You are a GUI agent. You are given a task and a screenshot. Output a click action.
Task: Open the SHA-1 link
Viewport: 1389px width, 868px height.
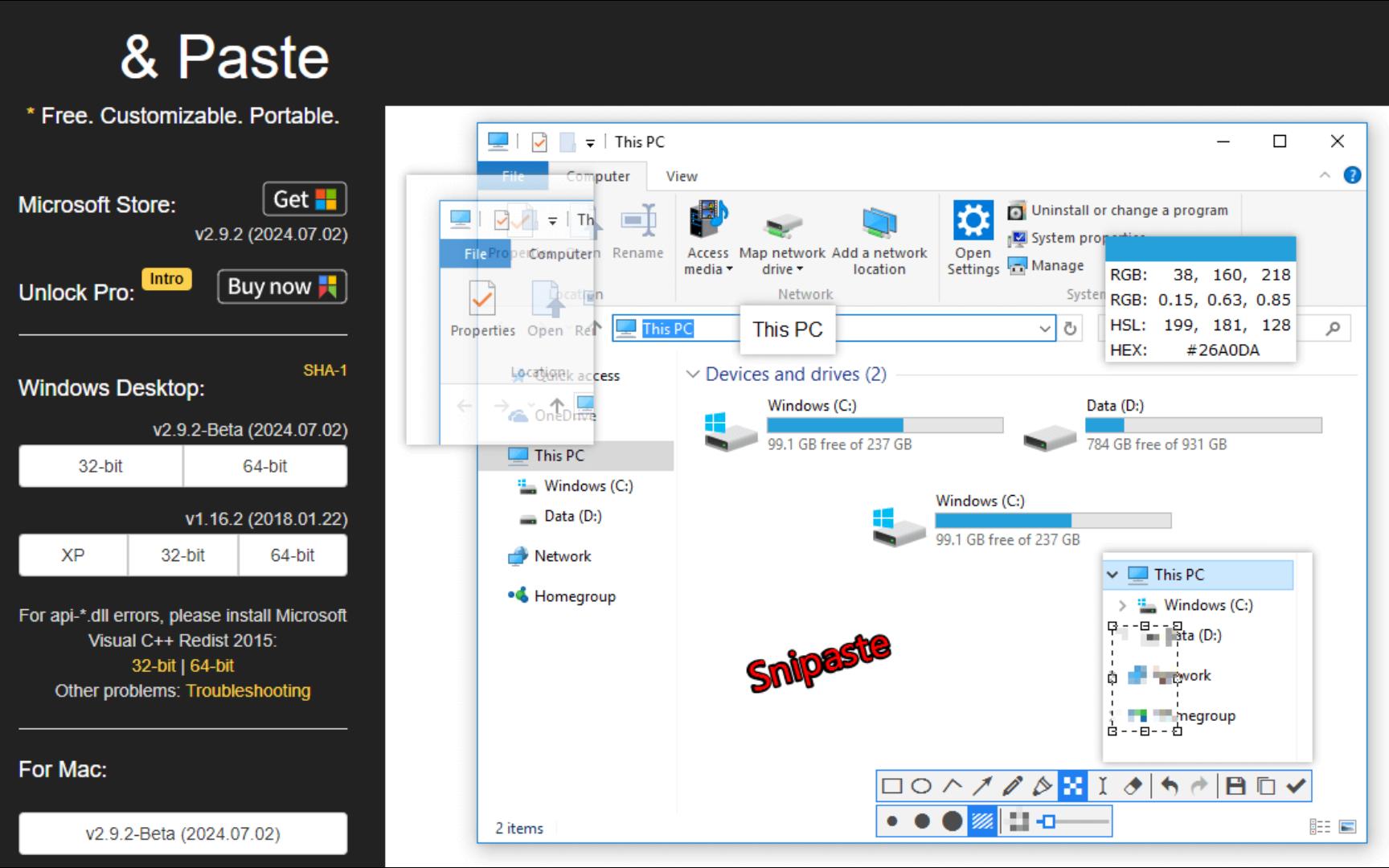[x=325, y=371]
